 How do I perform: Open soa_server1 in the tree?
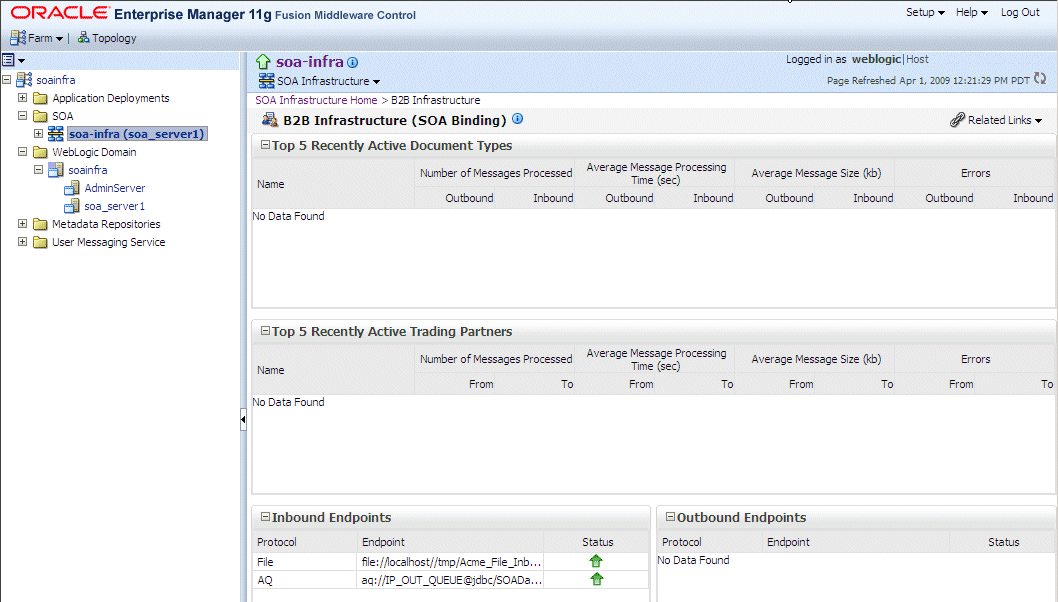[115, 207]
